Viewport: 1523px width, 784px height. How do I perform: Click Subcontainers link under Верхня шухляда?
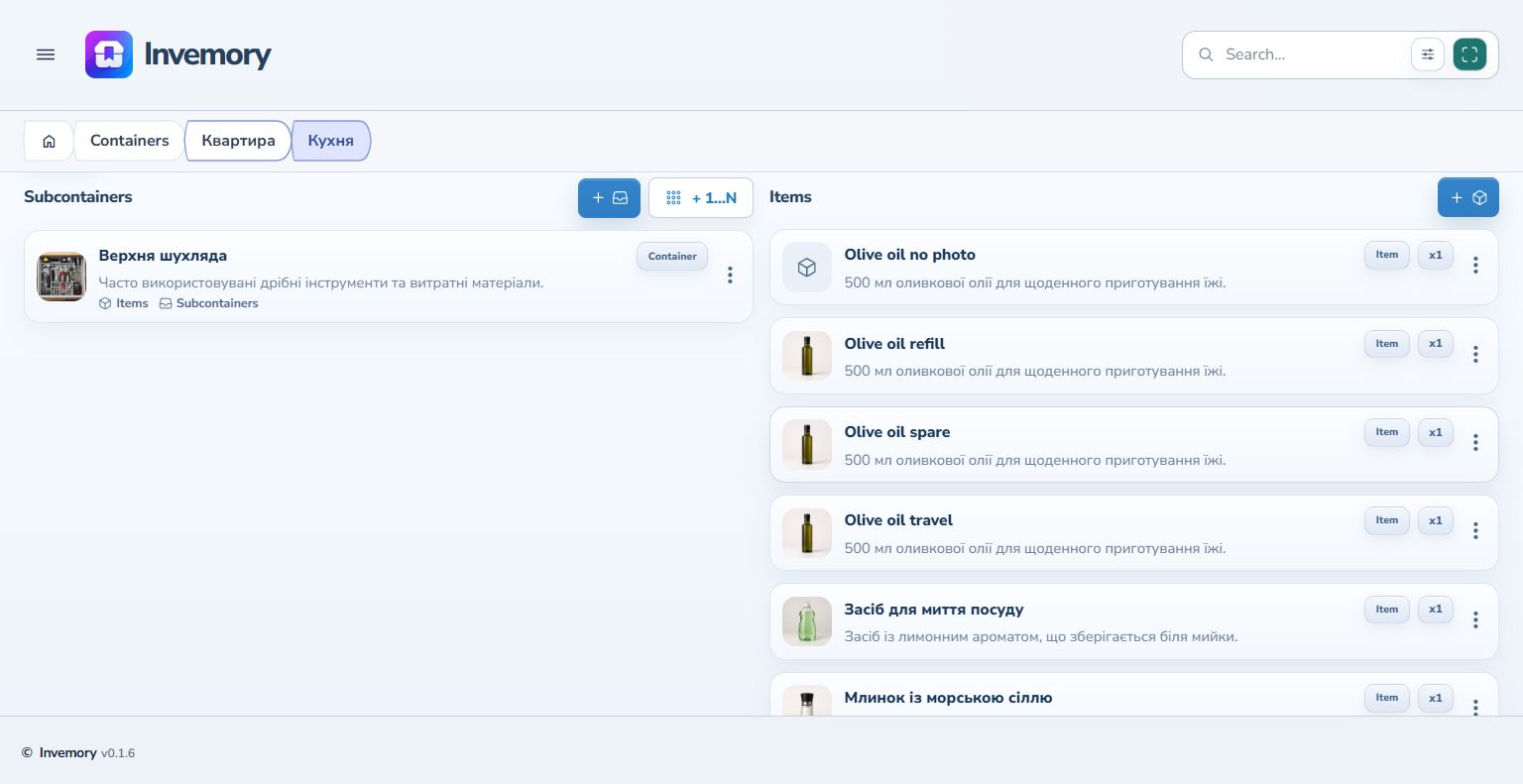point(209,303)
